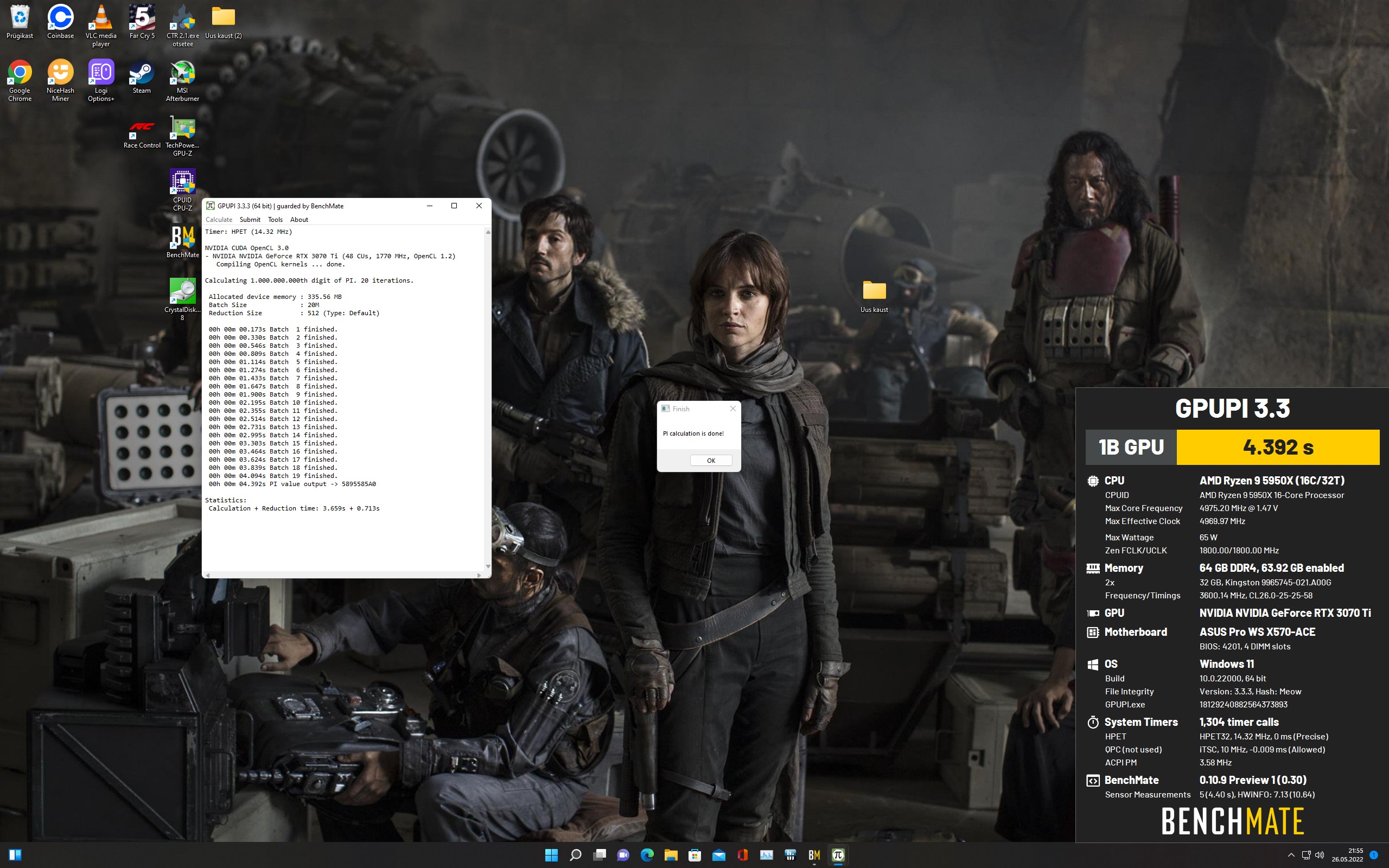1389x868 pixels.
Task: Launch Coinbase from the desktop
Action: tap(60, 22)
